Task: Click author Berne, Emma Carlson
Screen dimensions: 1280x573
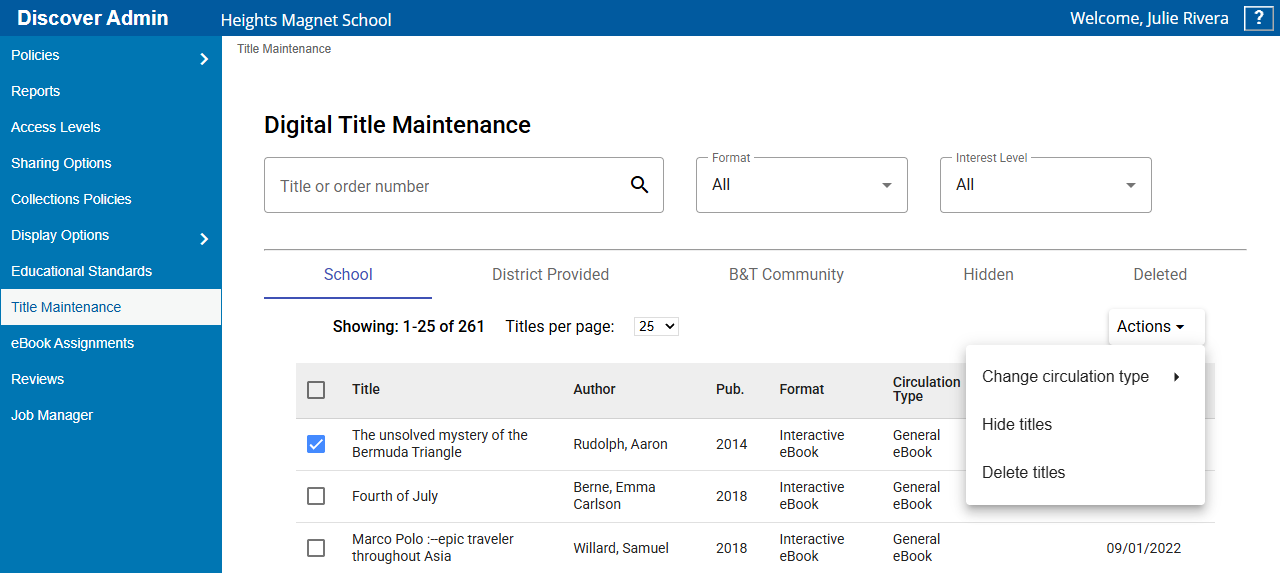Action: tap(614, 496)
